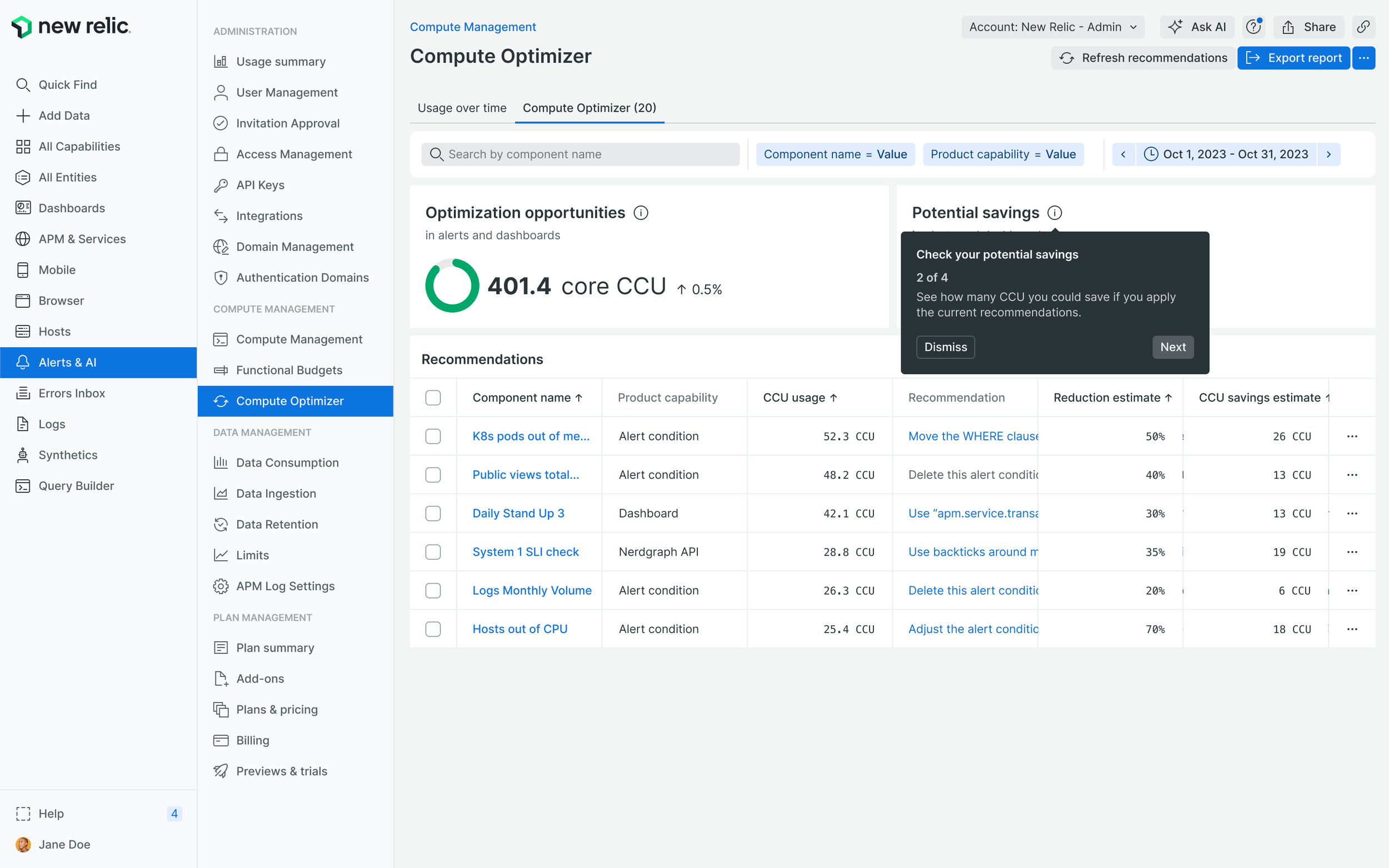Click the core CCU donut gauge
This screenshot has height=868, width=1389.
[452, 286]
